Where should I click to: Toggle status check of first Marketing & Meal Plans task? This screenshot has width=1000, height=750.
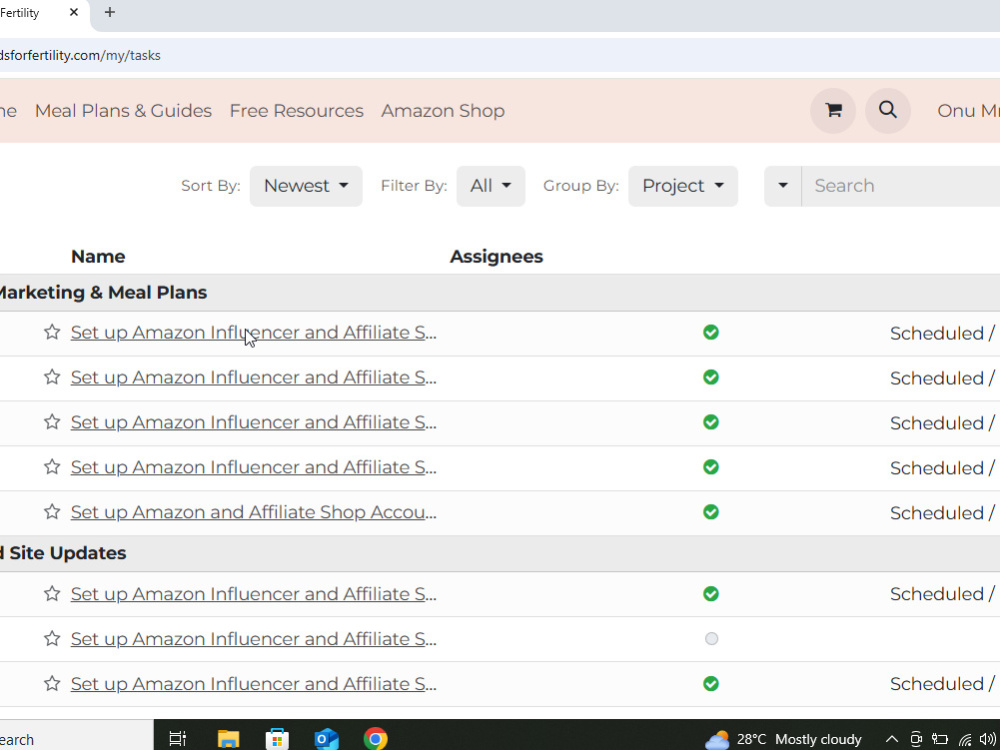(x=710, y=332)
